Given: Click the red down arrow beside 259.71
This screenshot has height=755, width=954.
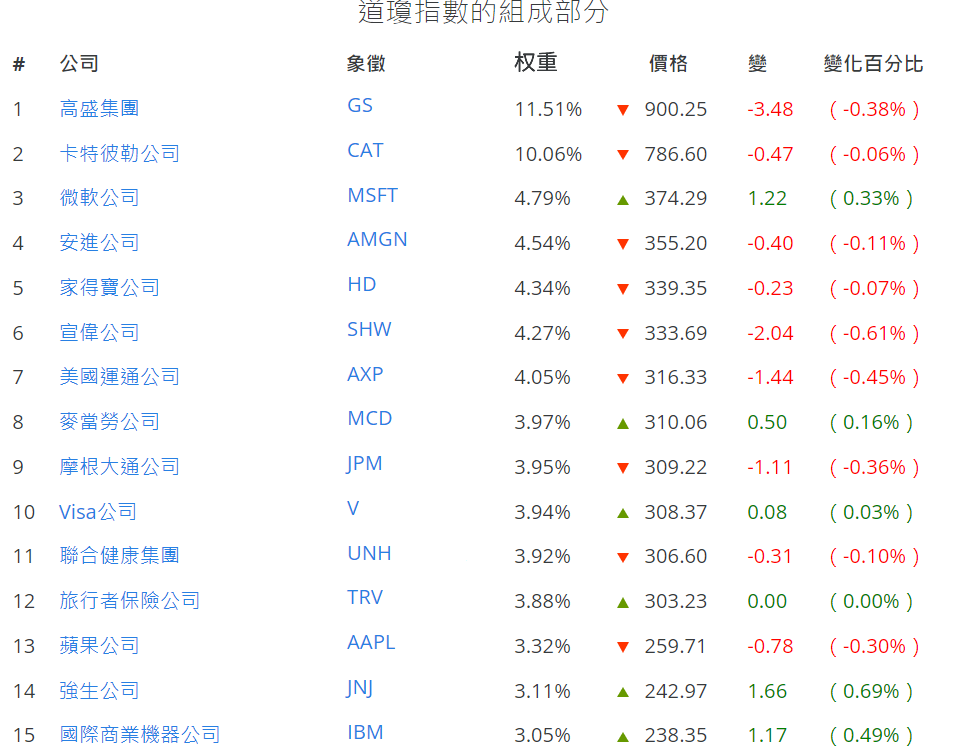Looking at the screenshot, I should click(x=623, y=648).
